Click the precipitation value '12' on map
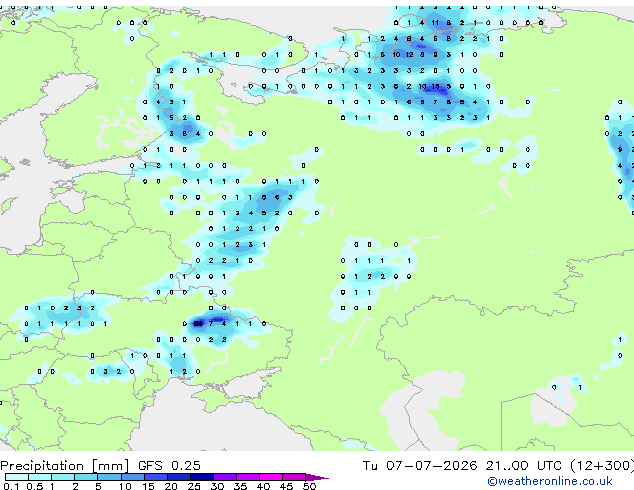Viewport: 634px width, 490px height. [x=410, y=55]
